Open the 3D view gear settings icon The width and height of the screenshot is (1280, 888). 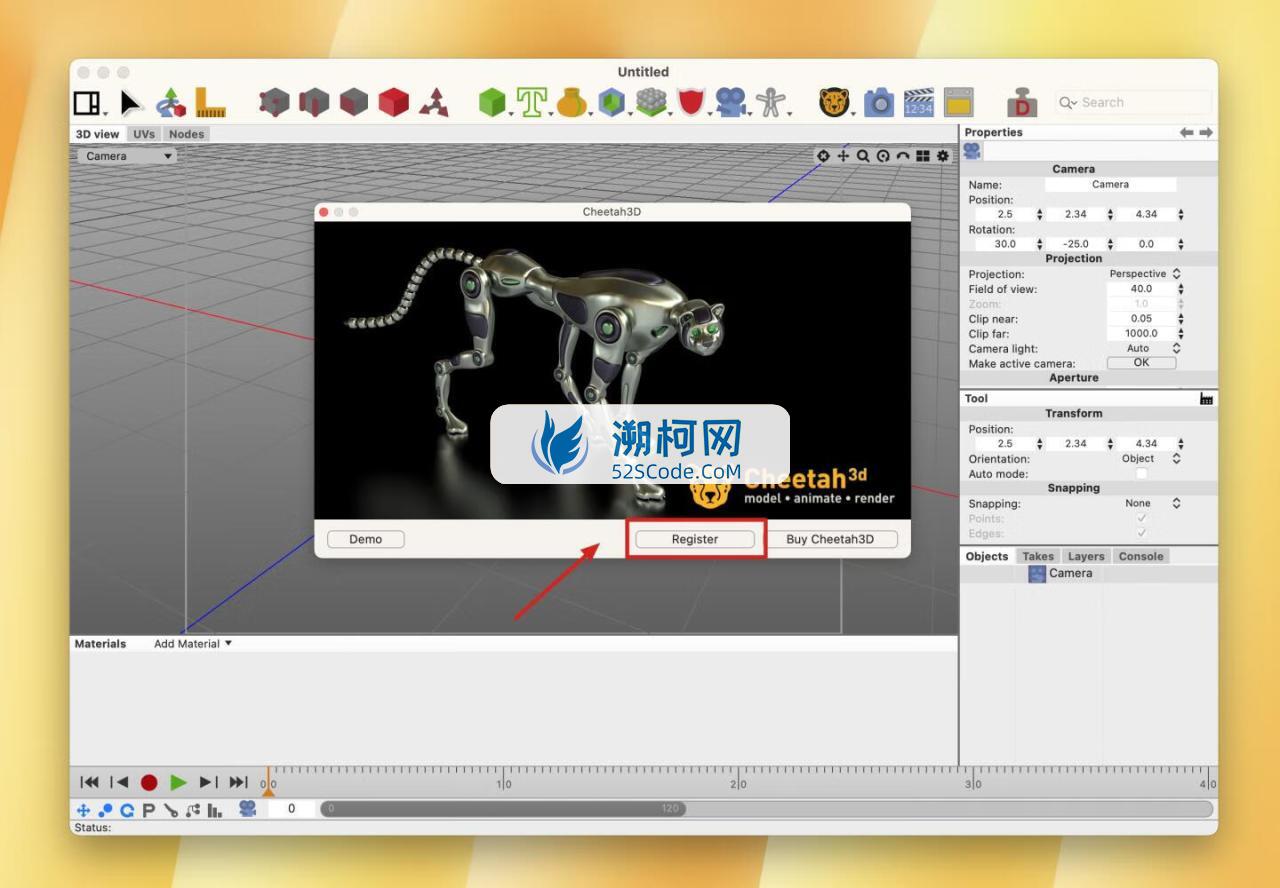click(x=942, y=156)
